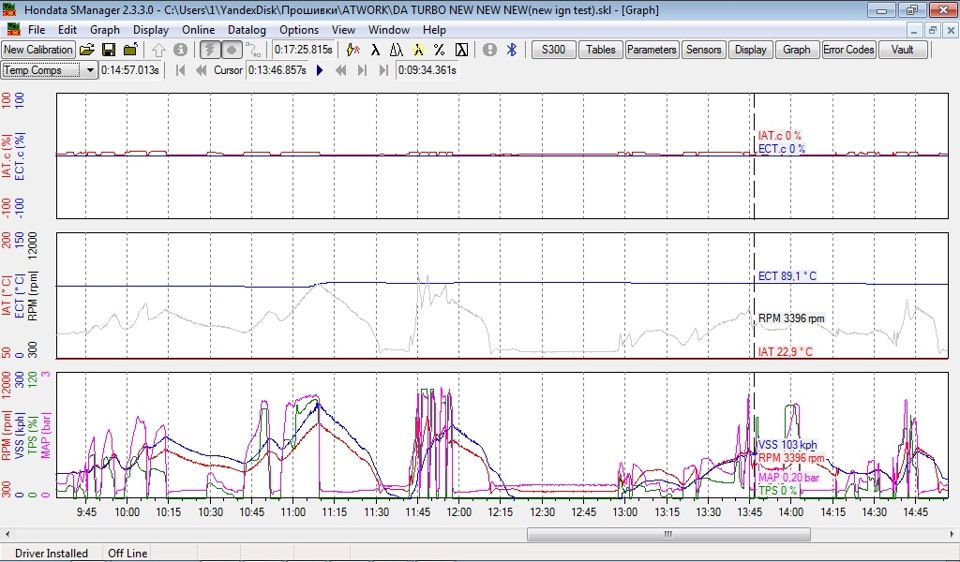The width and height of the screenshot is (960, 562).
Task: Open a calibration file with the folder icon
Action: pos(87,50)
